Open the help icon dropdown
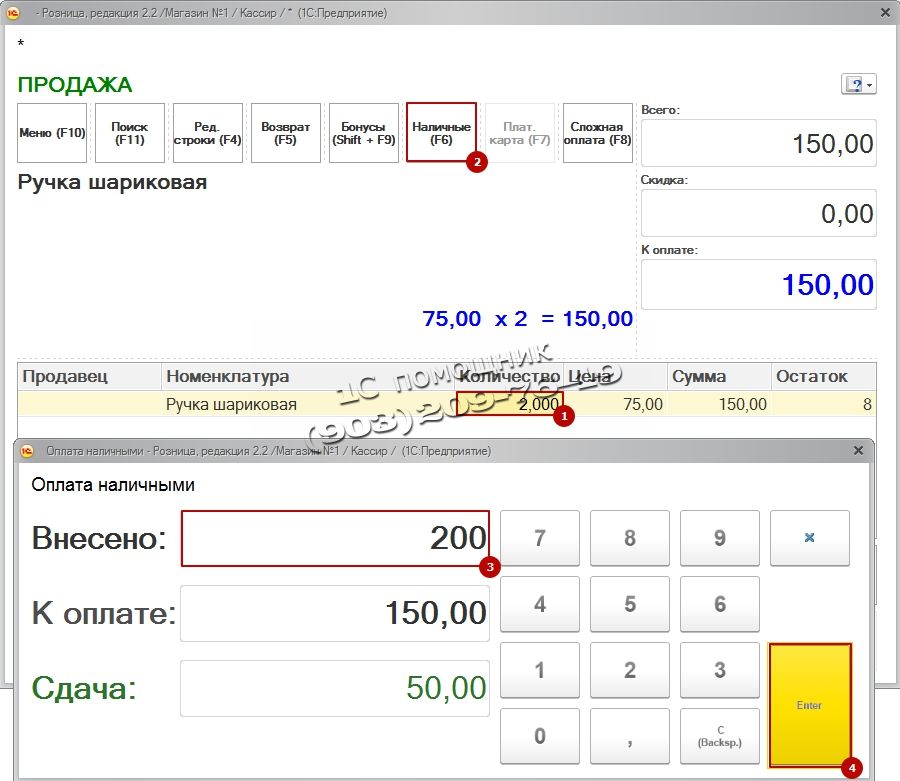The width and height of the screenshot is (900, 781). point(859,85)
